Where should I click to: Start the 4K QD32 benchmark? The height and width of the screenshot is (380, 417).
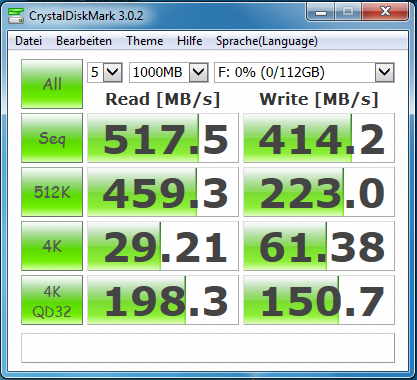tap(52, 300)
